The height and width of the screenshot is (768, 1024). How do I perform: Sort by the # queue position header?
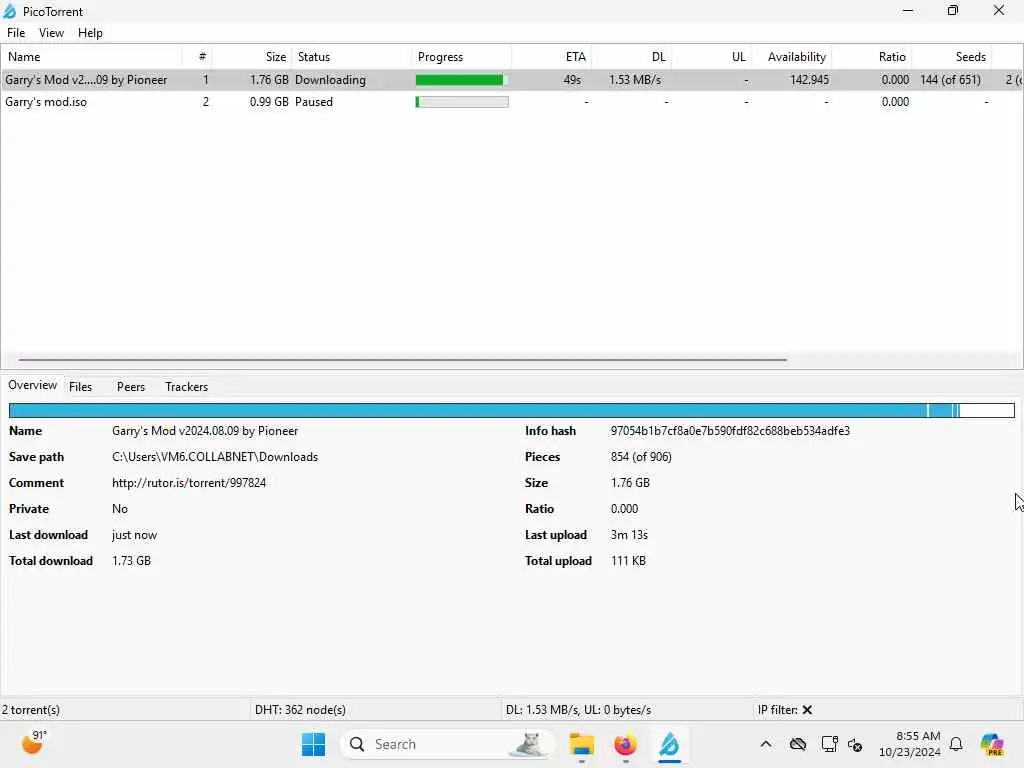click(197, 57)
